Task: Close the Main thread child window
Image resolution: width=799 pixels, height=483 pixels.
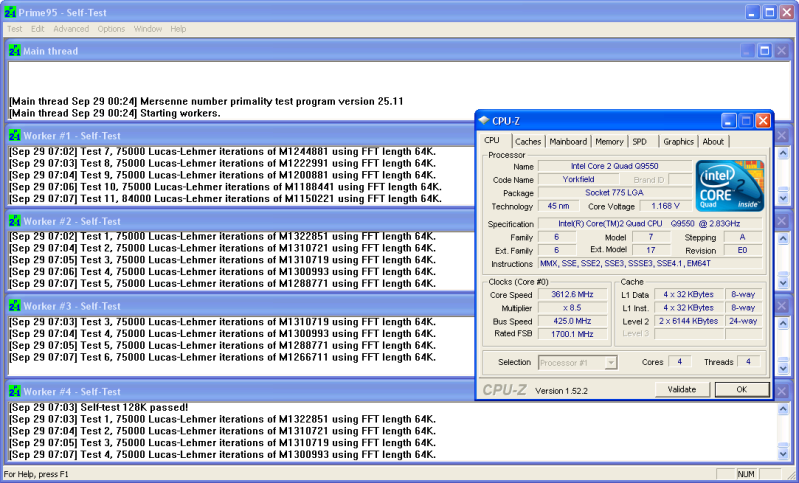Action: (781, 50)
